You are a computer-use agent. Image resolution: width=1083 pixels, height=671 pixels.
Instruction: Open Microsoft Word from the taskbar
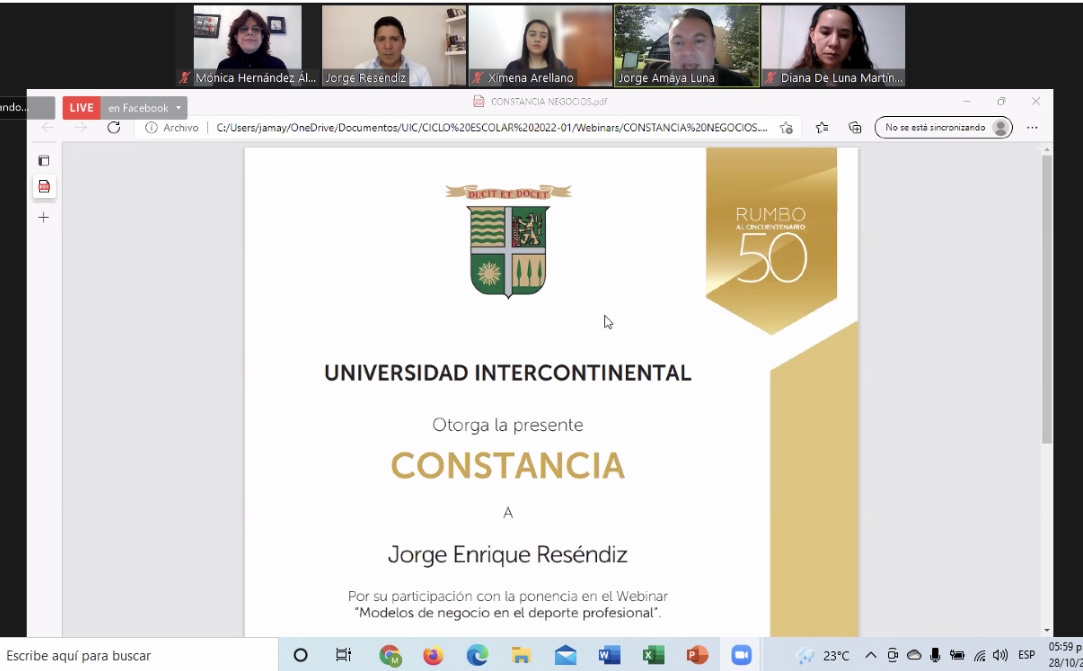609,655
